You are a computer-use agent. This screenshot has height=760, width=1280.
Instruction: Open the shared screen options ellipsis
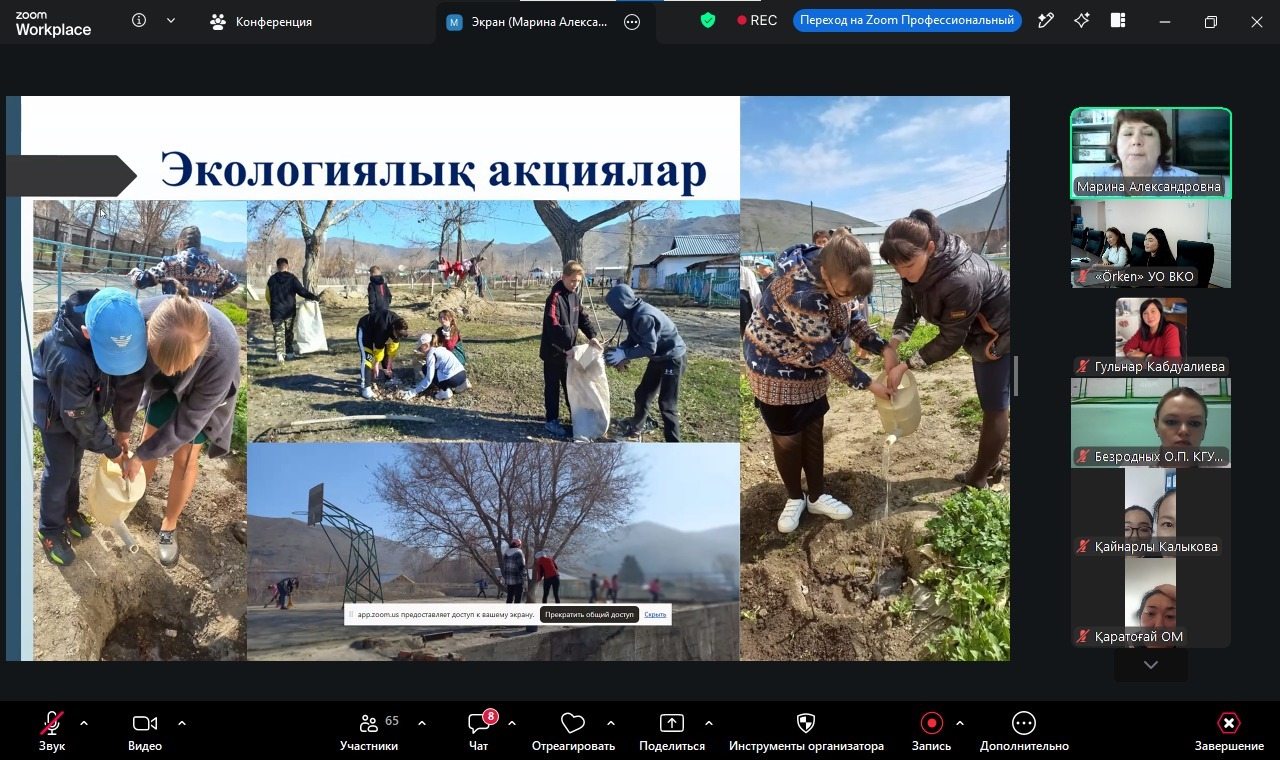[x=632, y=22]
